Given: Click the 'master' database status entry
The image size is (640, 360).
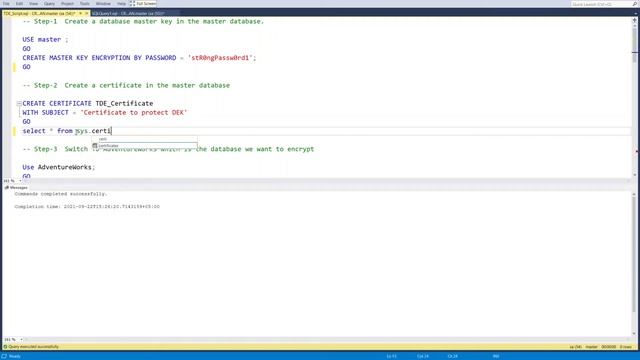Looking at the screenshot, I should click(591, 347).
